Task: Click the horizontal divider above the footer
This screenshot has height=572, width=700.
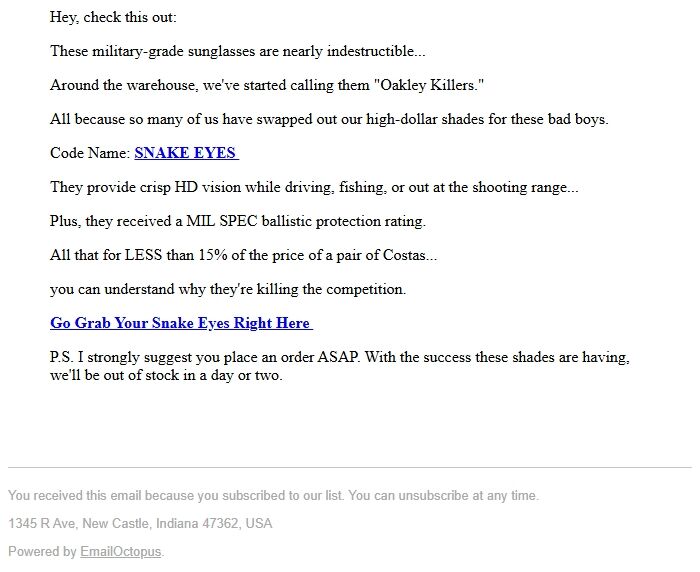Action: point(350,467)
